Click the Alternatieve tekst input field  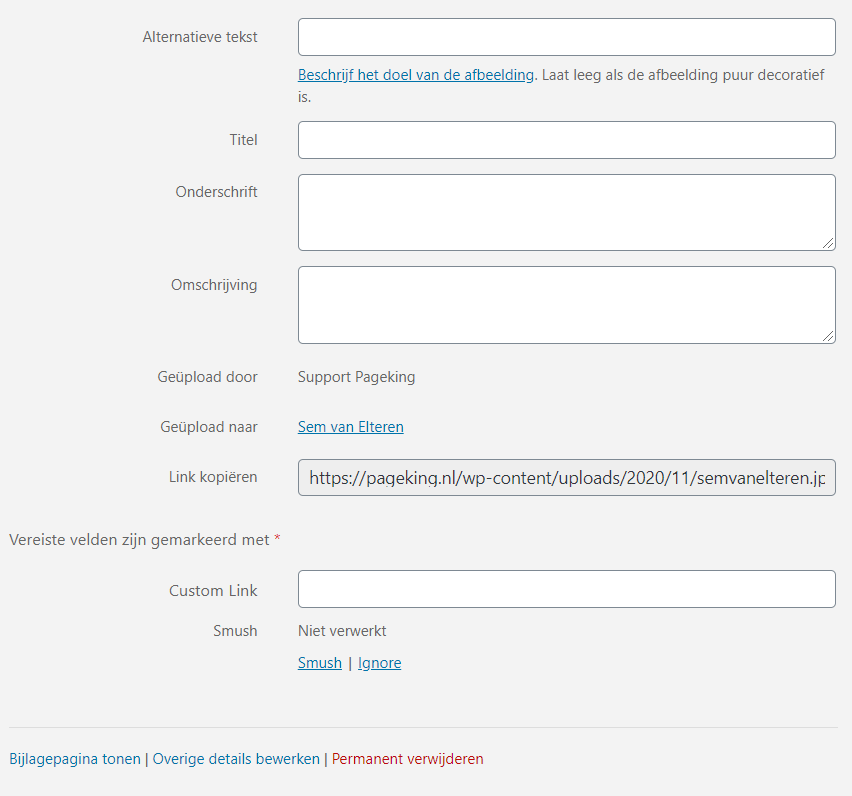coord(566,37)
